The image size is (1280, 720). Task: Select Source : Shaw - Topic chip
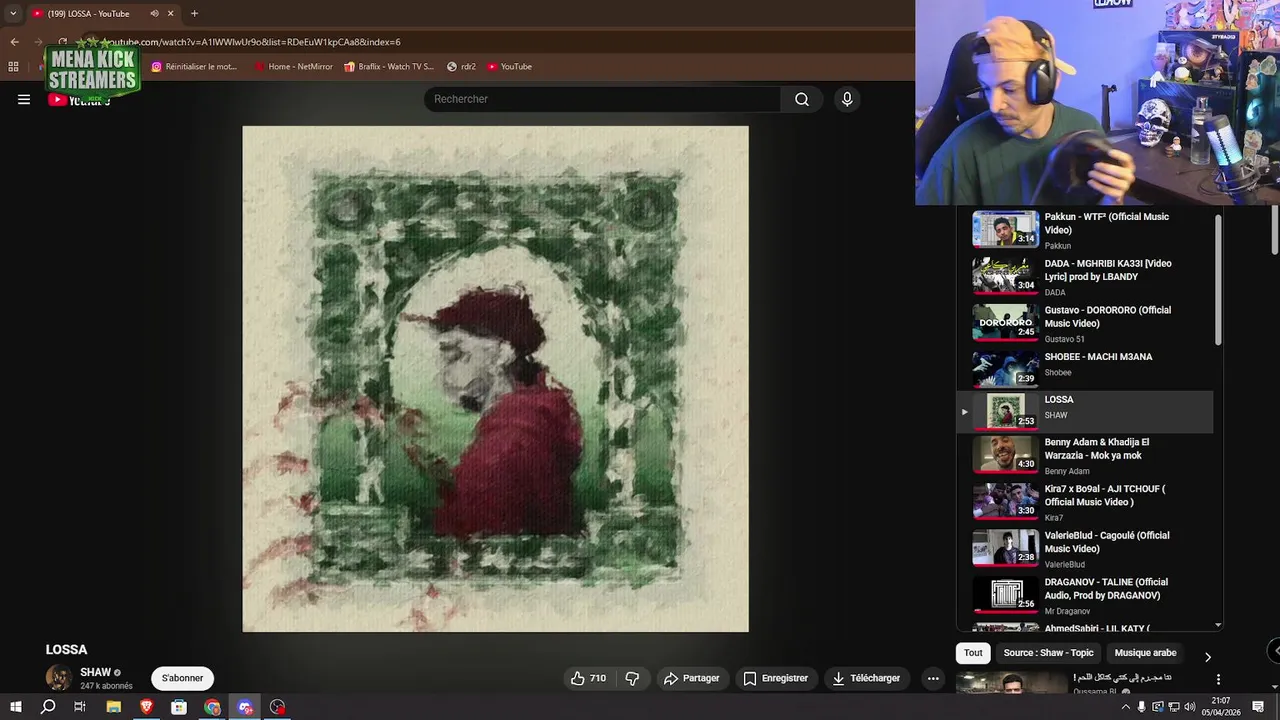coord(1048,653)
